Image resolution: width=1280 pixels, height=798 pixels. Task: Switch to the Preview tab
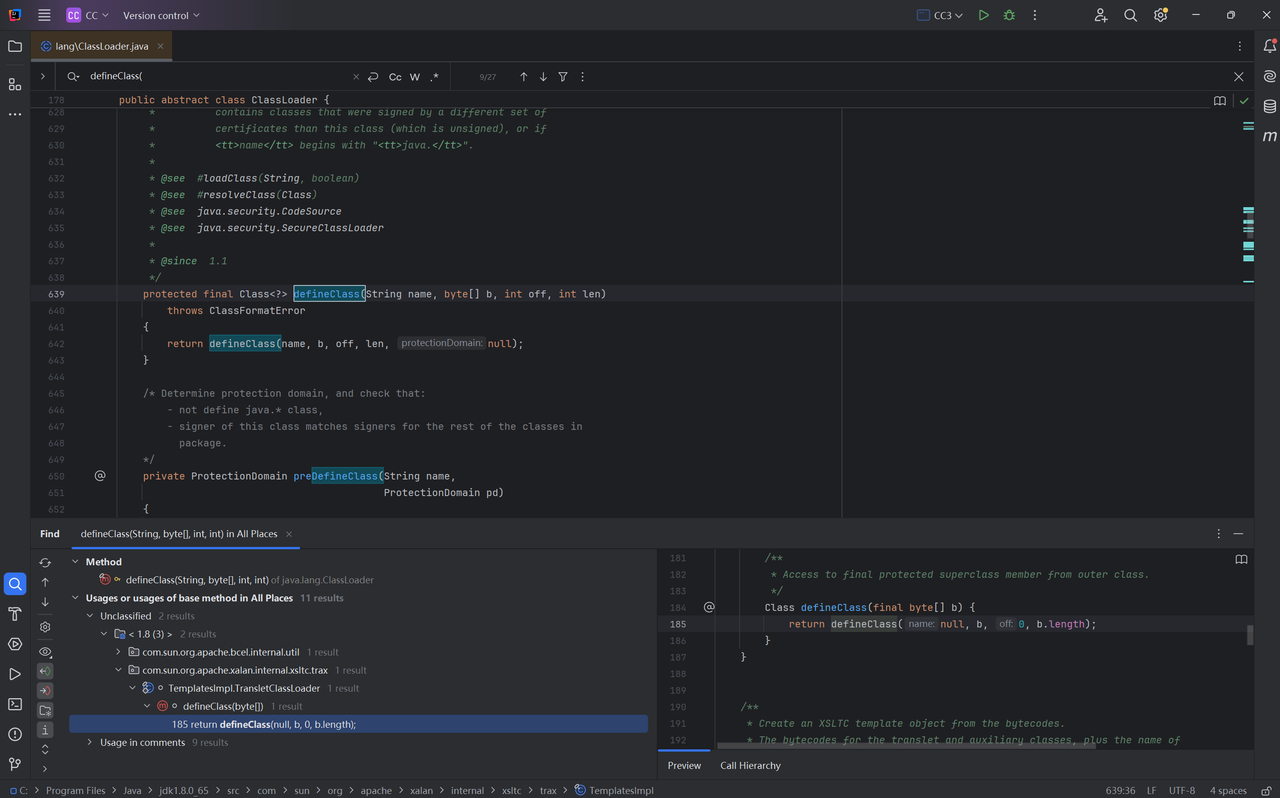click(x=684, y=765)
